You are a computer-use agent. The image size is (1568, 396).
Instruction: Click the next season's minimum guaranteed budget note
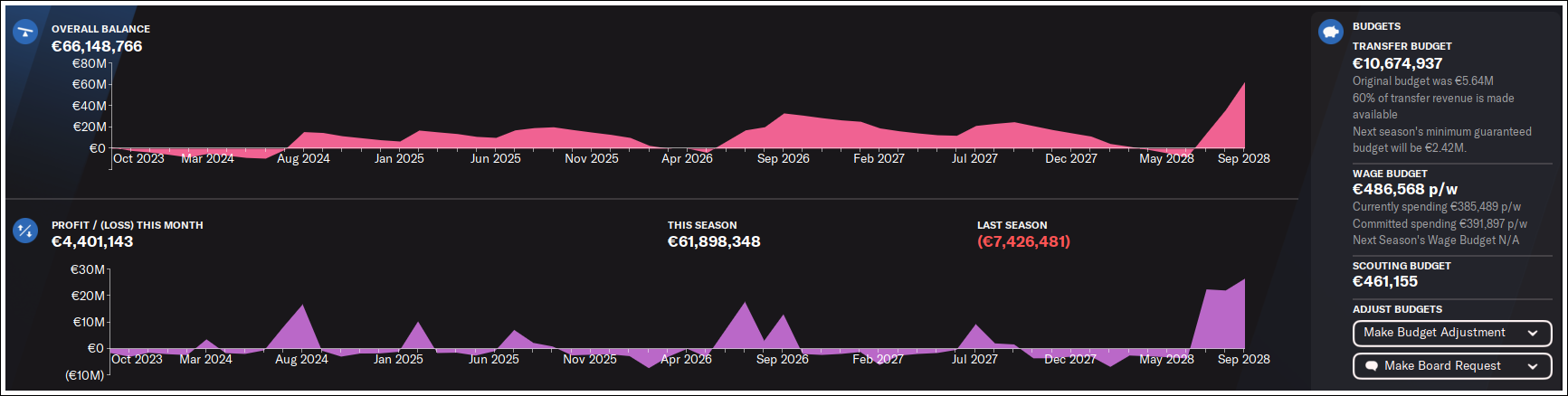click(1442, 139)
